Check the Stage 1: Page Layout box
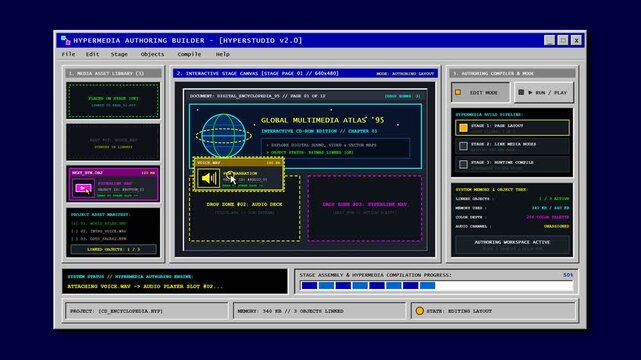Viewport: 641px width, 360px height. tap(463, 128)
